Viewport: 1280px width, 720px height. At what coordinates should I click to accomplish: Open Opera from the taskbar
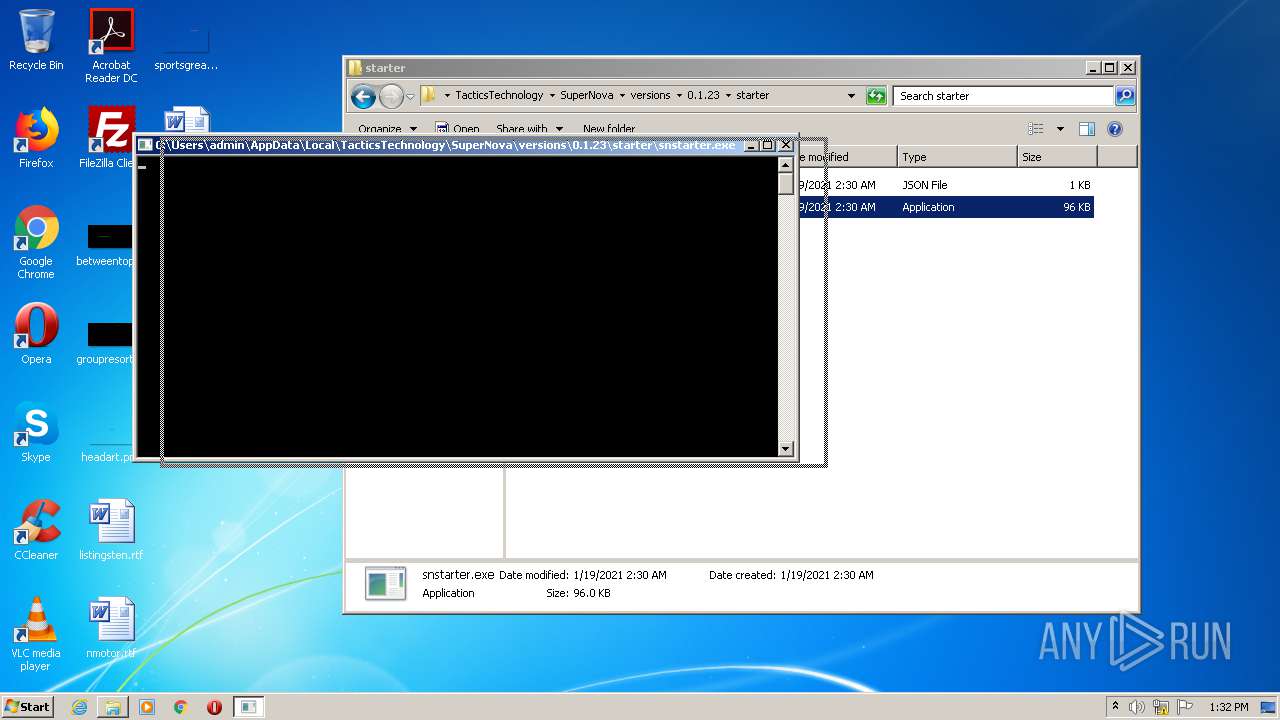(x=214, y=707)
